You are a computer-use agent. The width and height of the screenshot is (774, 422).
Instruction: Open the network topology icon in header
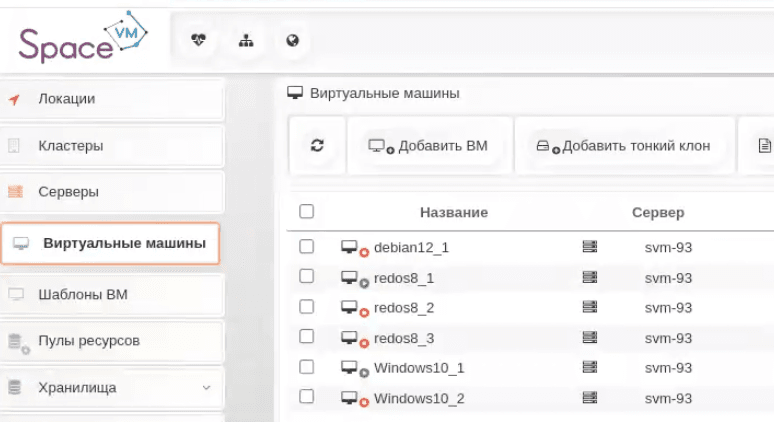[x=245, y=41]
